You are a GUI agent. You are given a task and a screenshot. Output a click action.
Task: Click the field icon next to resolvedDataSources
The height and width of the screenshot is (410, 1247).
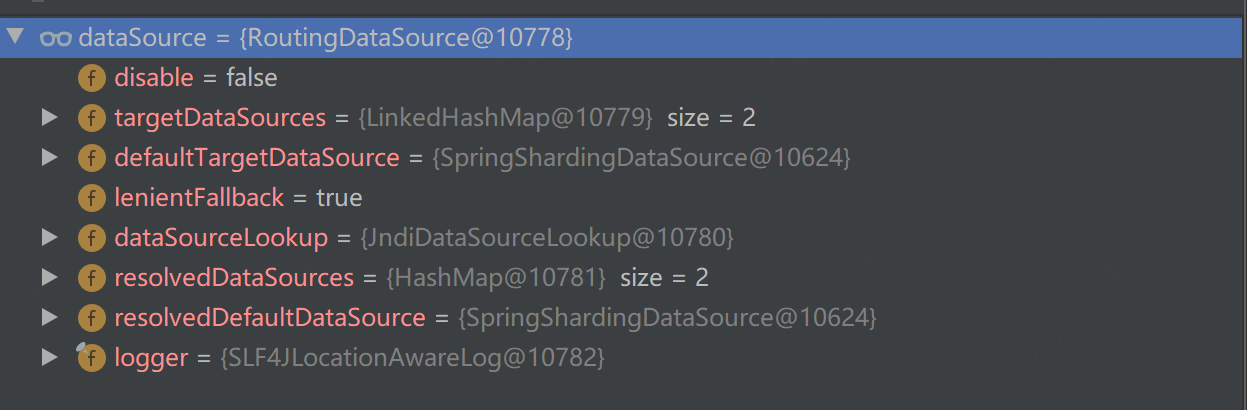pos(92,278)
